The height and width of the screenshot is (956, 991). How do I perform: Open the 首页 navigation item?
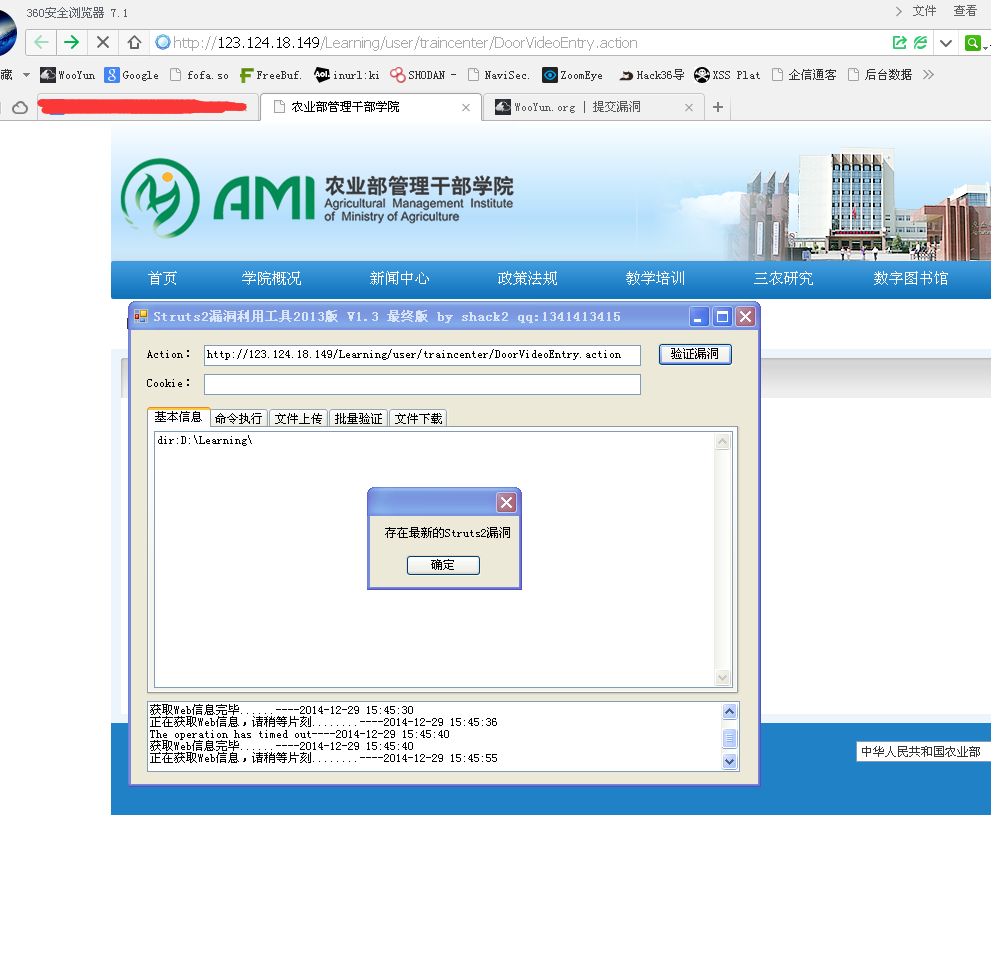[x=162, y=279]
